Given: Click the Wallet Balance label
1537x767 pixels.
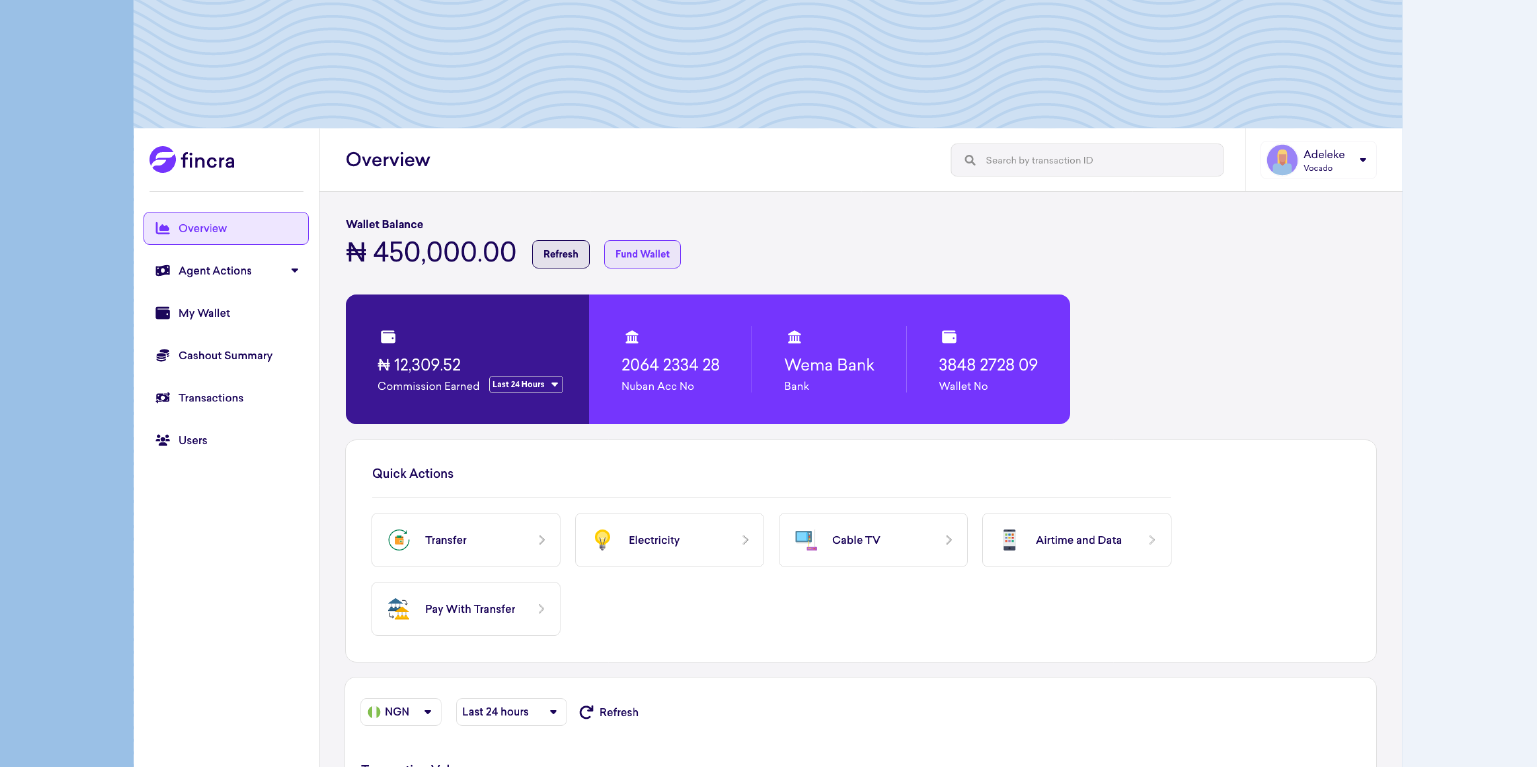Looking at the screenshot, I should pos(384,224).
